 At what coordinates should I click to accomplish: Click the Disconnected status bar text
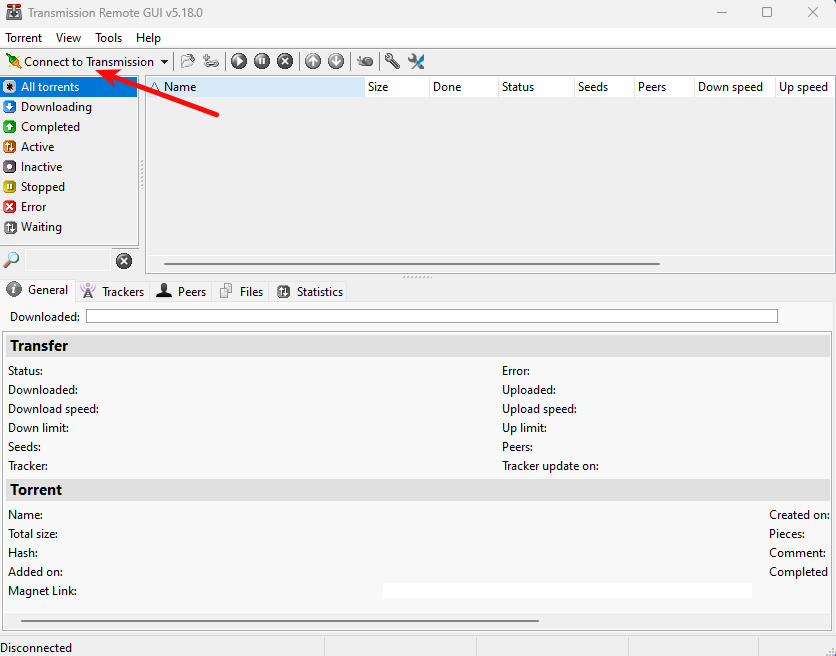click(37, 647)
